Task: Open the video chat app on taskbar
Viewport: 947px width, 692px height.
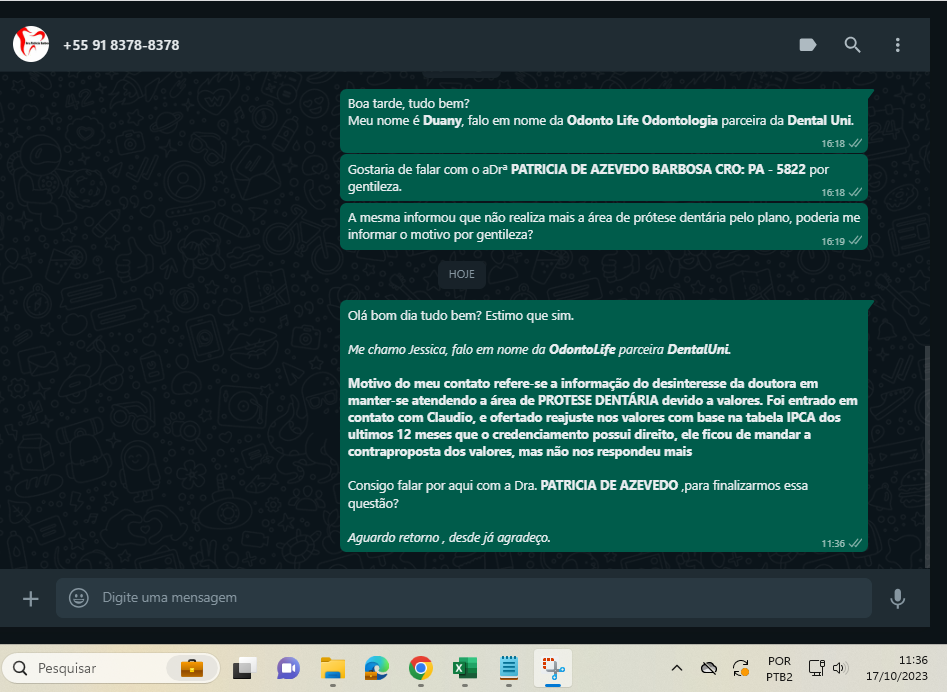Action: (x=289, y=668)
